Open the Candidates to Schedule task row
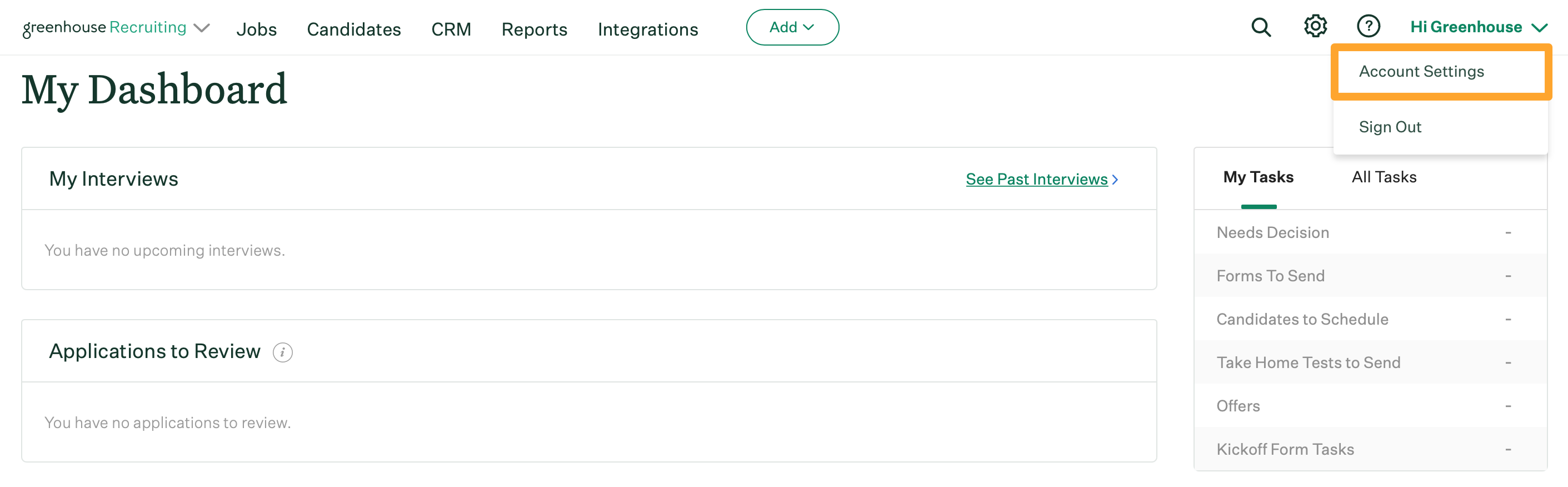This screenshot has height=487, width=1568. pos(1302,319)
